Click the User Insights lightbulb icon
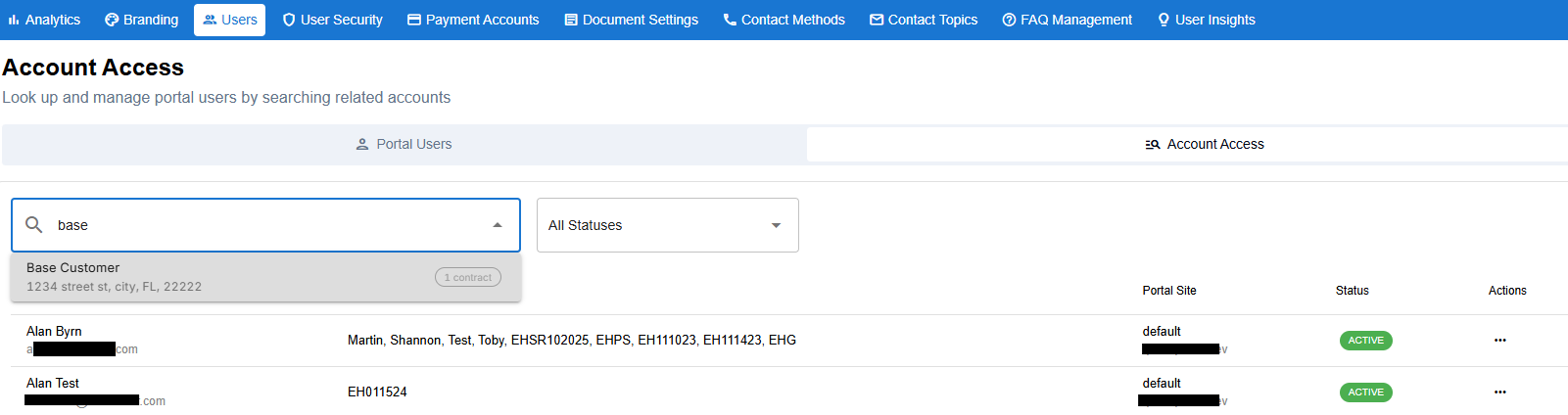The image size is (1568, 415). tap(1164, 20)
